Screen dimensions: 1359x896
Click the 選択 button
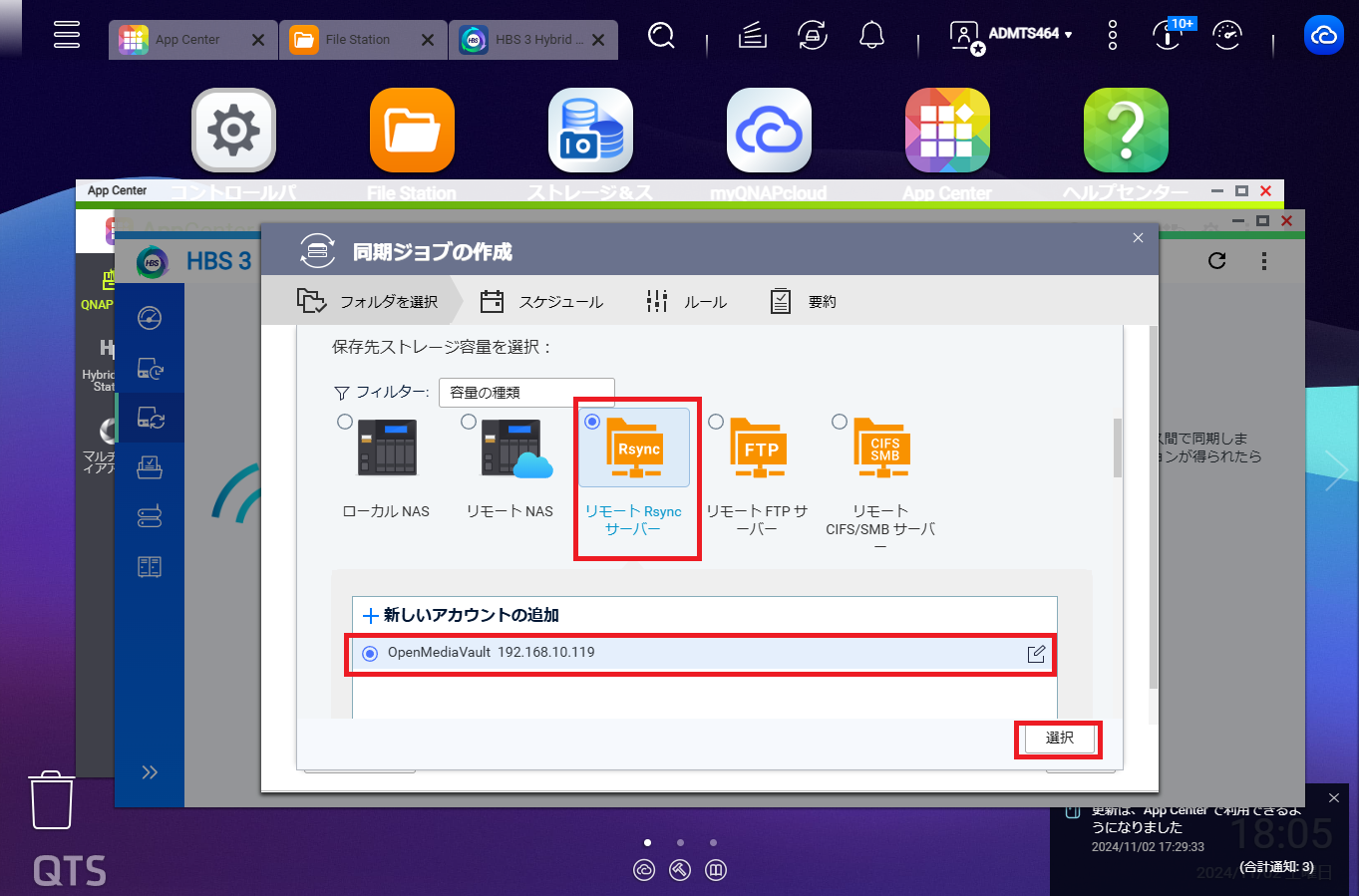[x=1059, y=739]
